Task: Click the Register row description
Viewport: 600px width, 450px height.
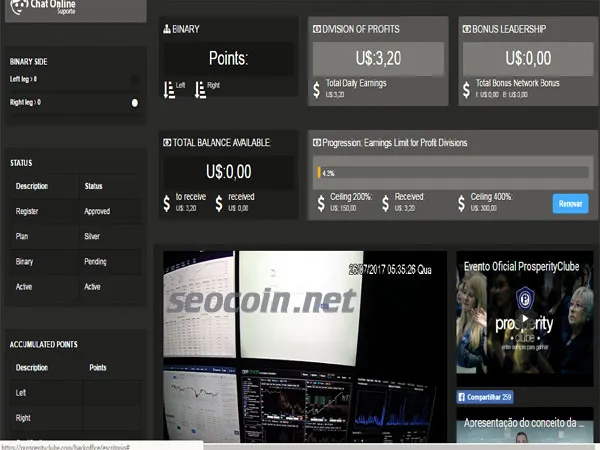Action: [27, 211]
